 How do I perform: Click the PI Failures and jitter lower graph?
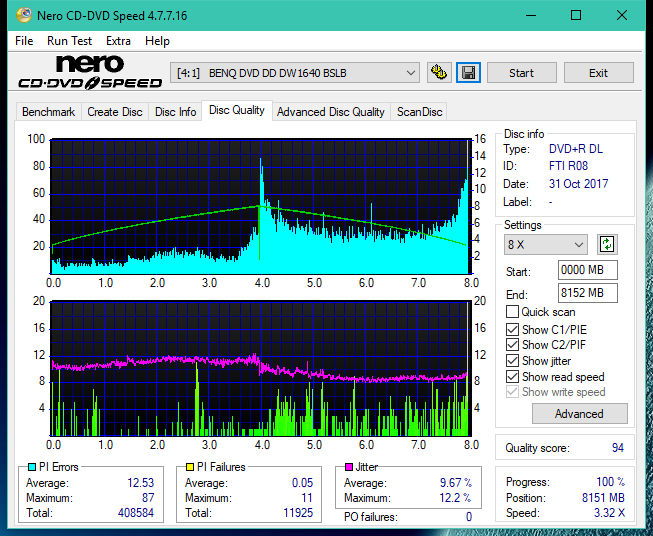point(261,368)
